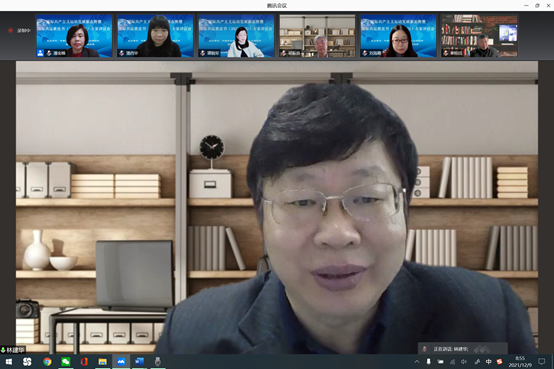This screenshot has width=554, height=369.
Task: Open the clock showing 2021/12/9
Action: (520, 362)
